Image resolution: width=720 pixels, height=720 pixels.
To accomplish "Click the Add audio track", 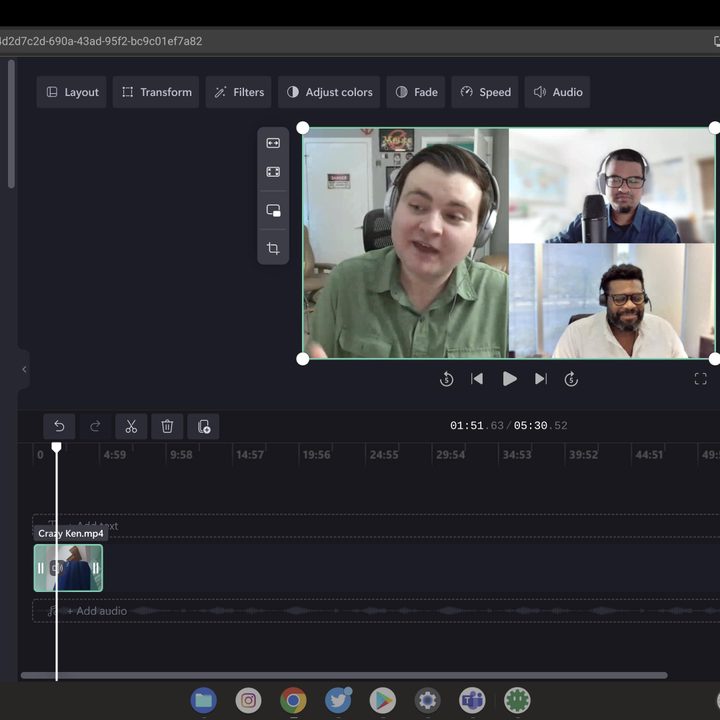I will click(x=376, y=611).
